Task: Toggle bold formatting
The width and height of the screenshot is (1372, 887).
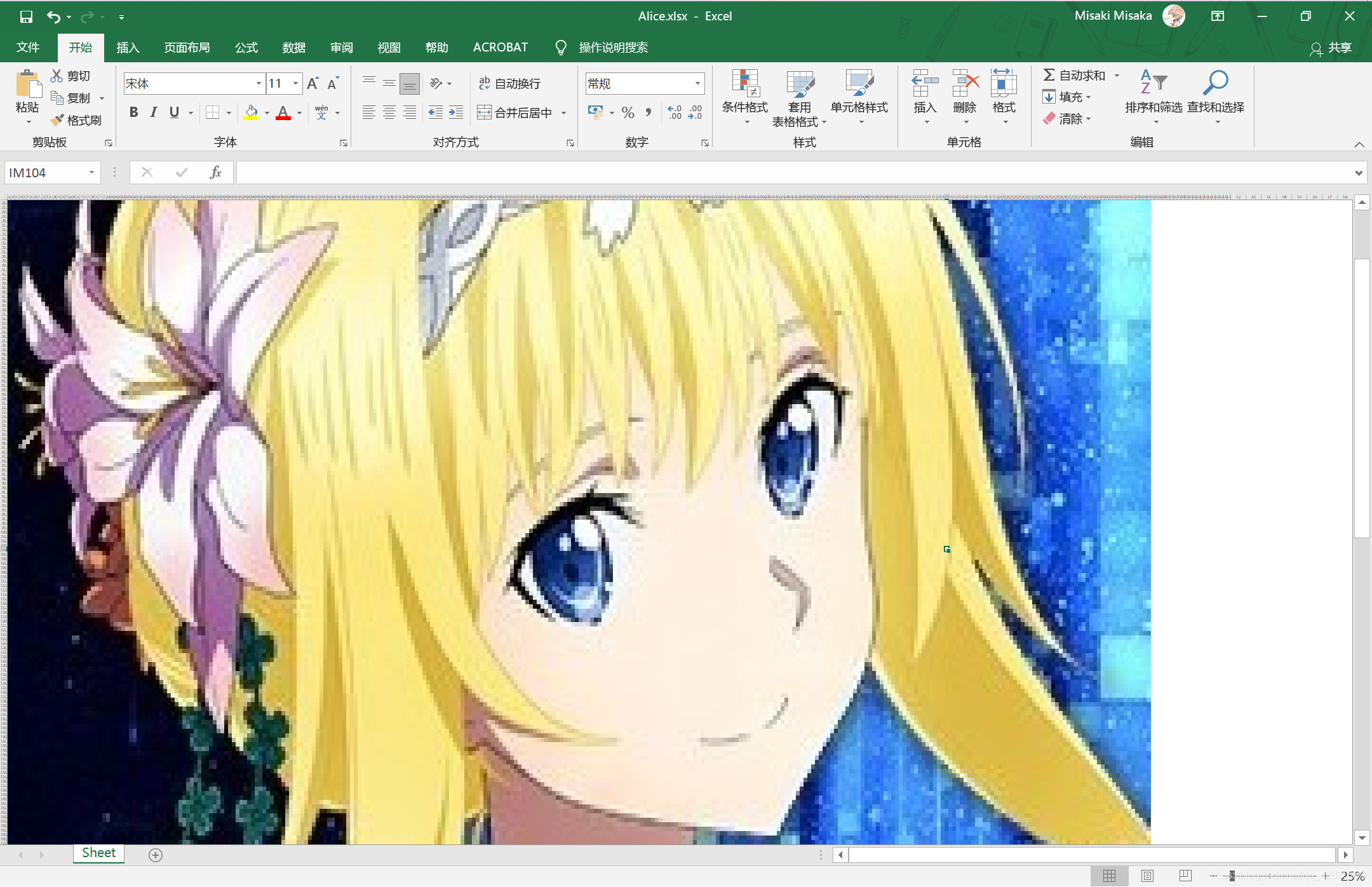Action: [x=133, y=112]
